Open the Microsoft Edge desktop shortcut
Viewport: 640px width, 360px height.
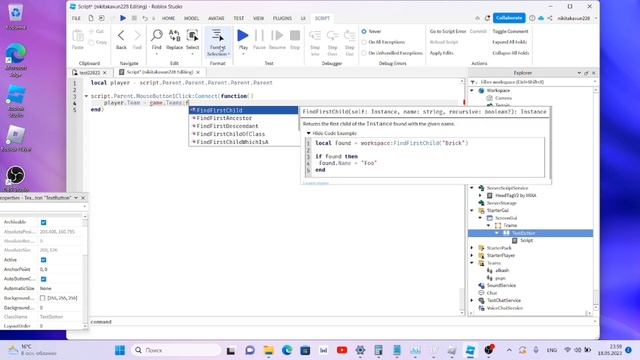(16, 60)
